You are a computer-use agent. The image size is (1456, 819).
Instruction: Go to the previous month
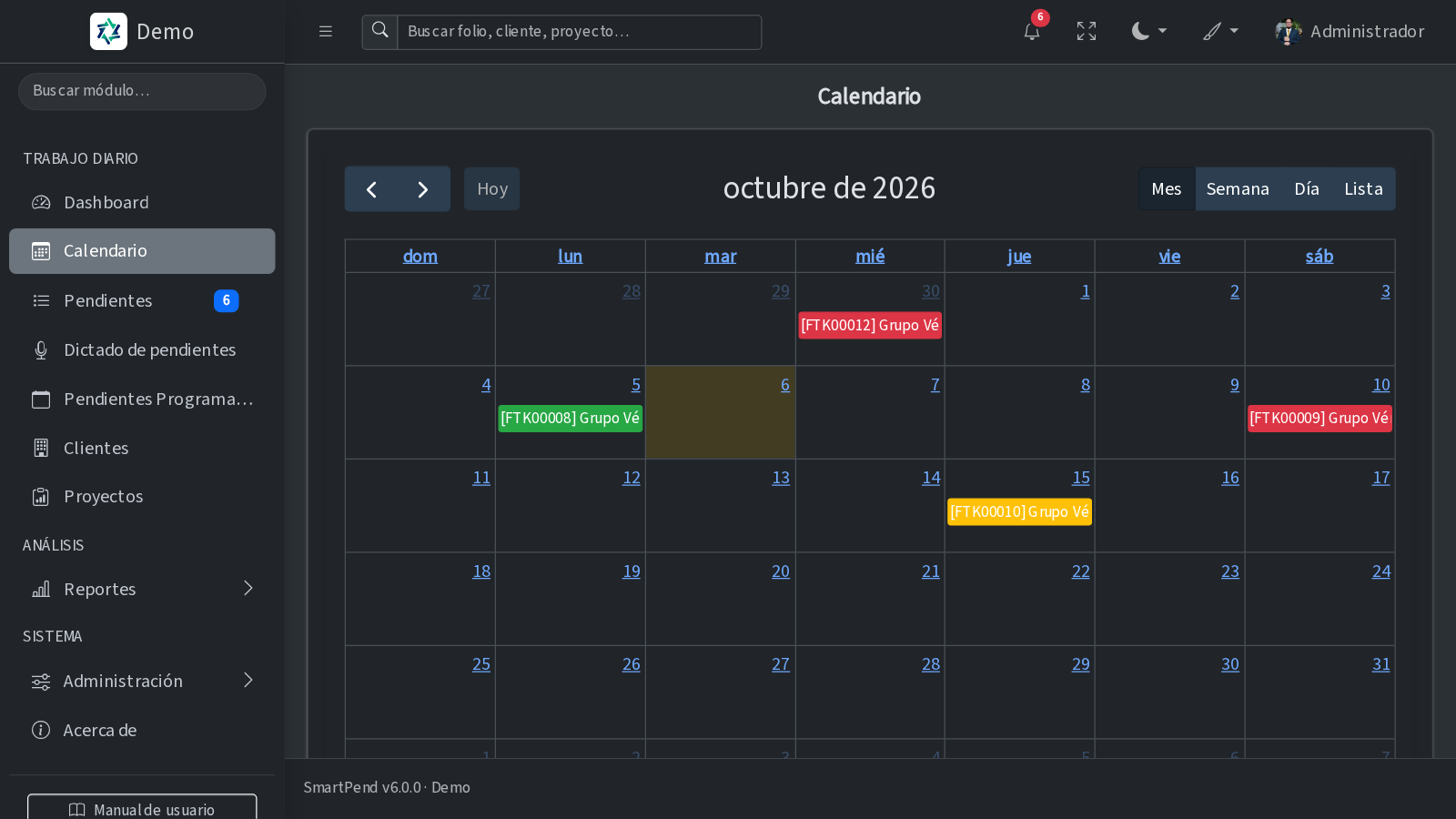[371, 189]
